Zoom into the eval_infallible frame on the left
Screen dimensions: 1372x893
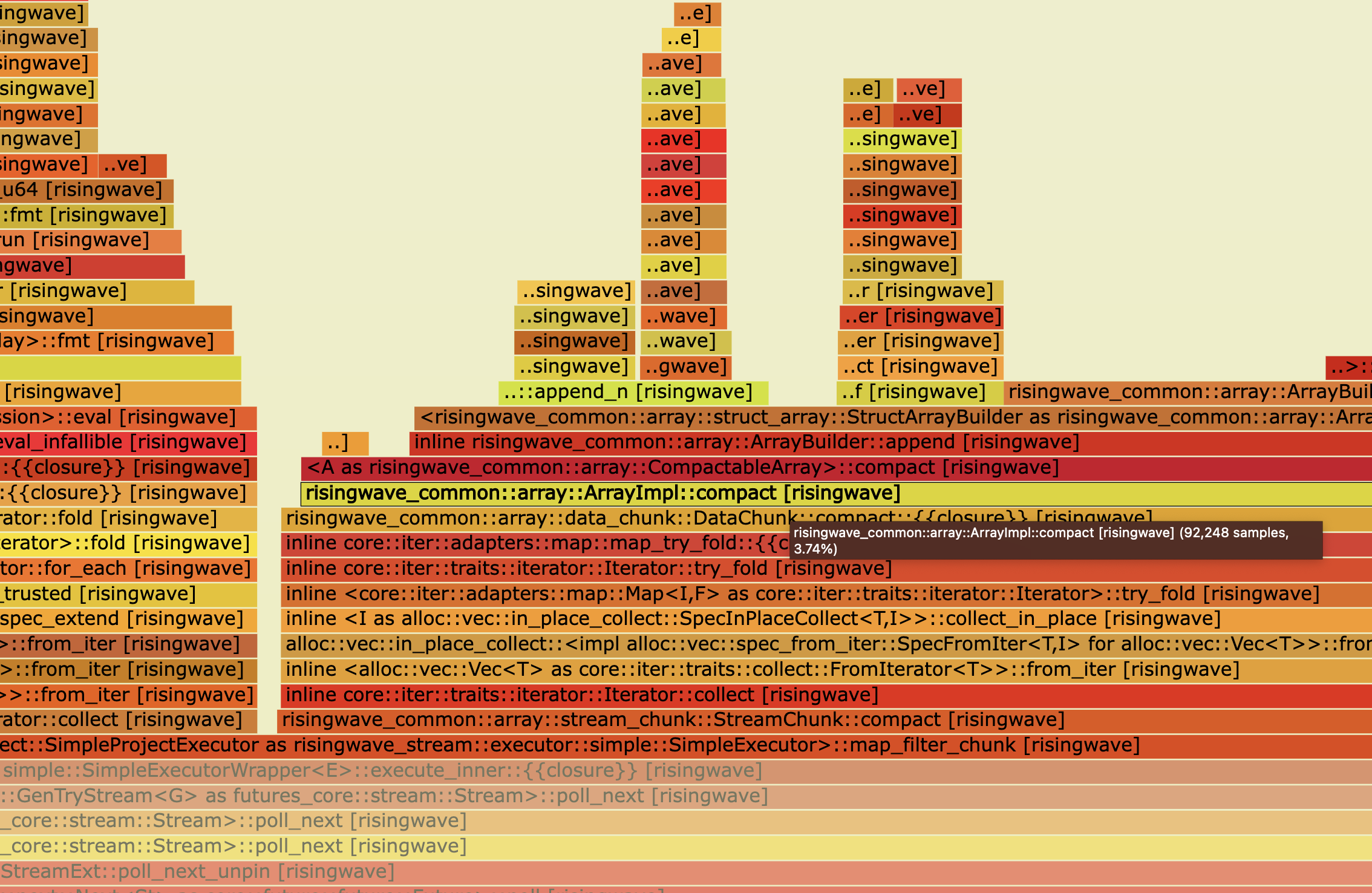(121, 442)
